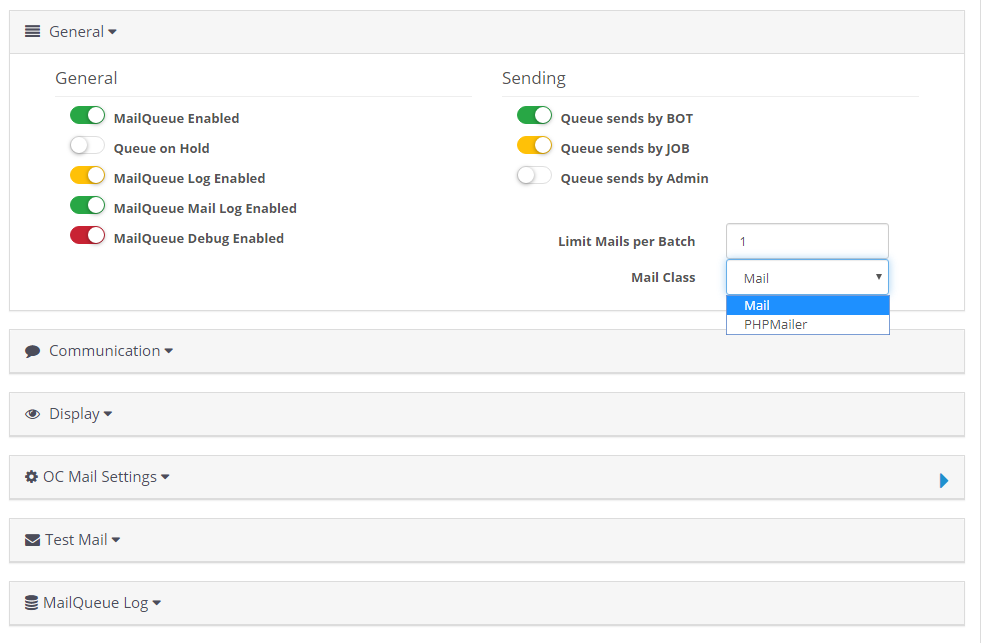Click the eye icon next to Display

click(33, 414)
